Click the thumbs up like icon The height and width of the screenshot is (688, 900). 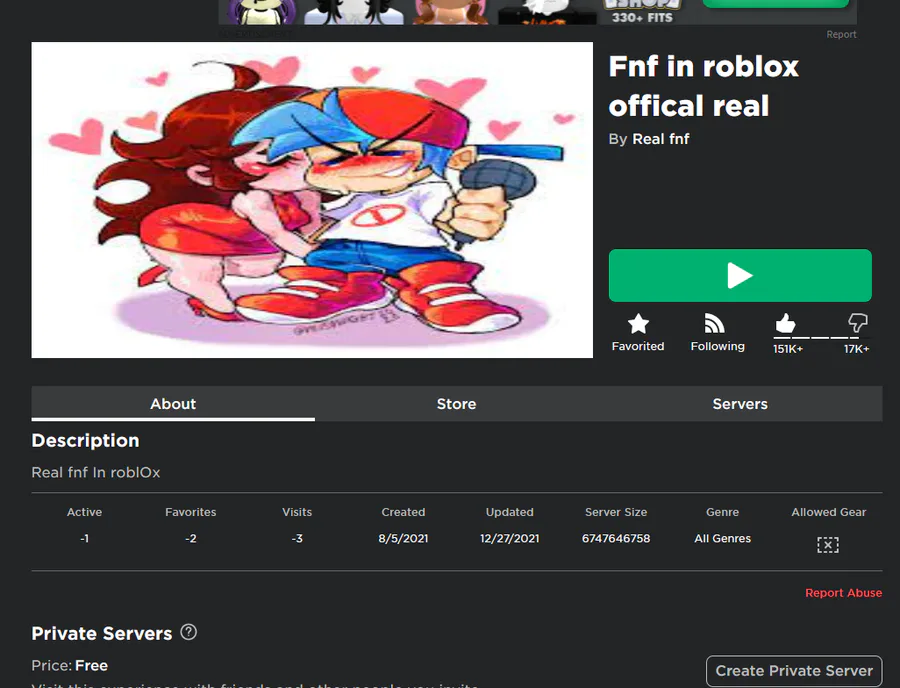click(x=785, y=323)
